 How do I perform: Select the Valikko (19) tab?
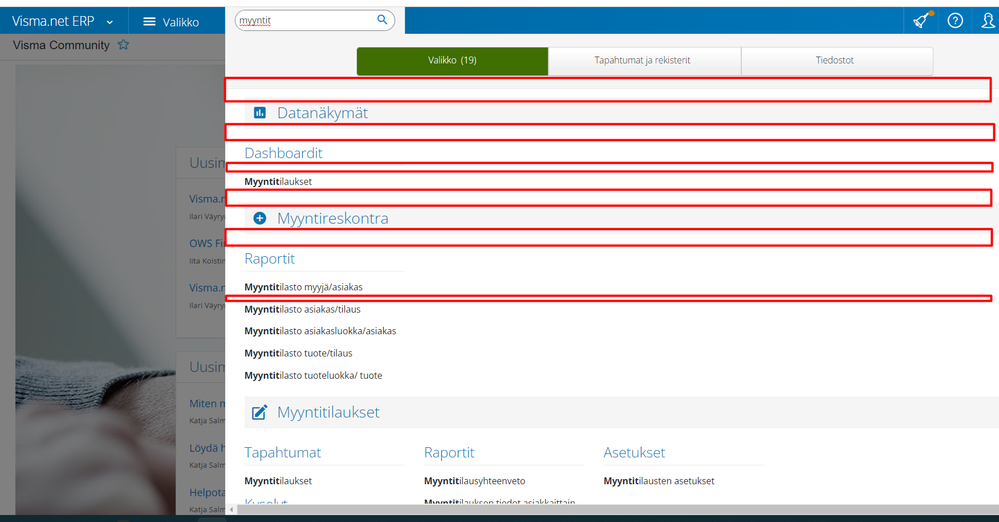pyautogui.click(x=452, y=61)
